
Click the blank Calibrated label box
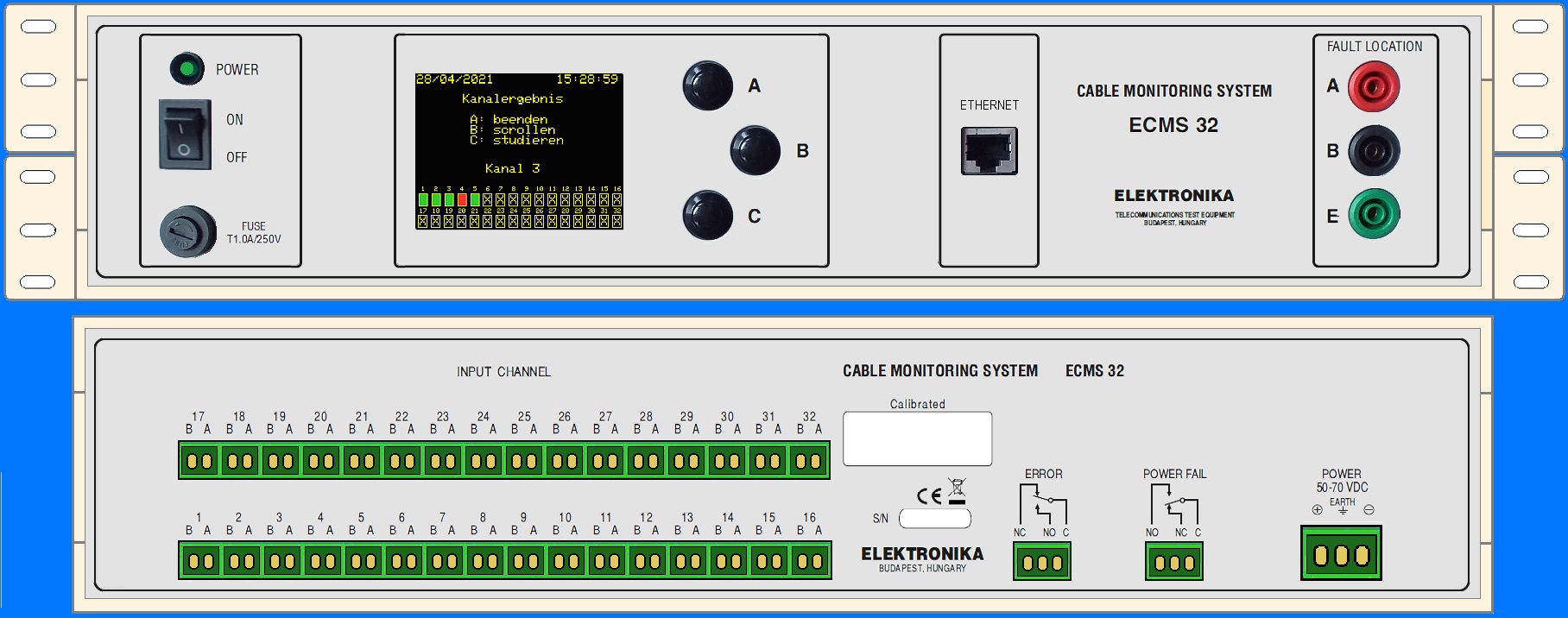917,438
